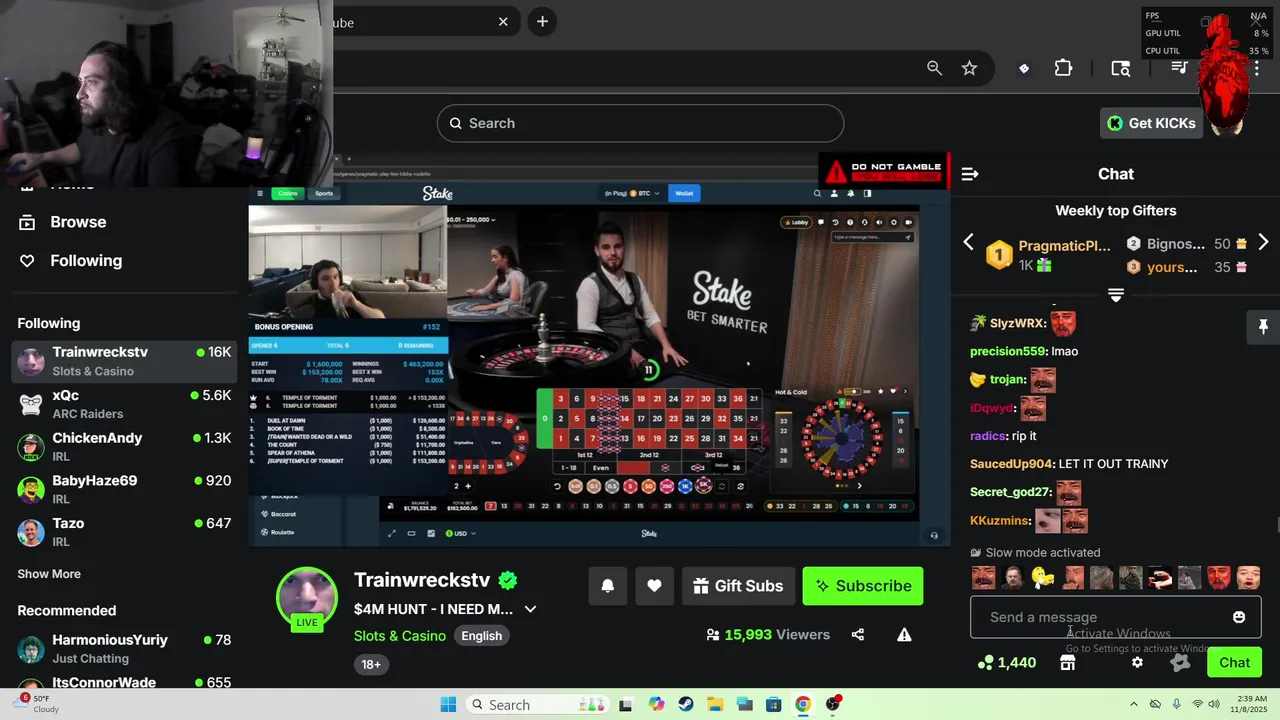This screenshot has height=720, width=1280.
Task: Send message with green Chat button
Action: point(1234,662)
